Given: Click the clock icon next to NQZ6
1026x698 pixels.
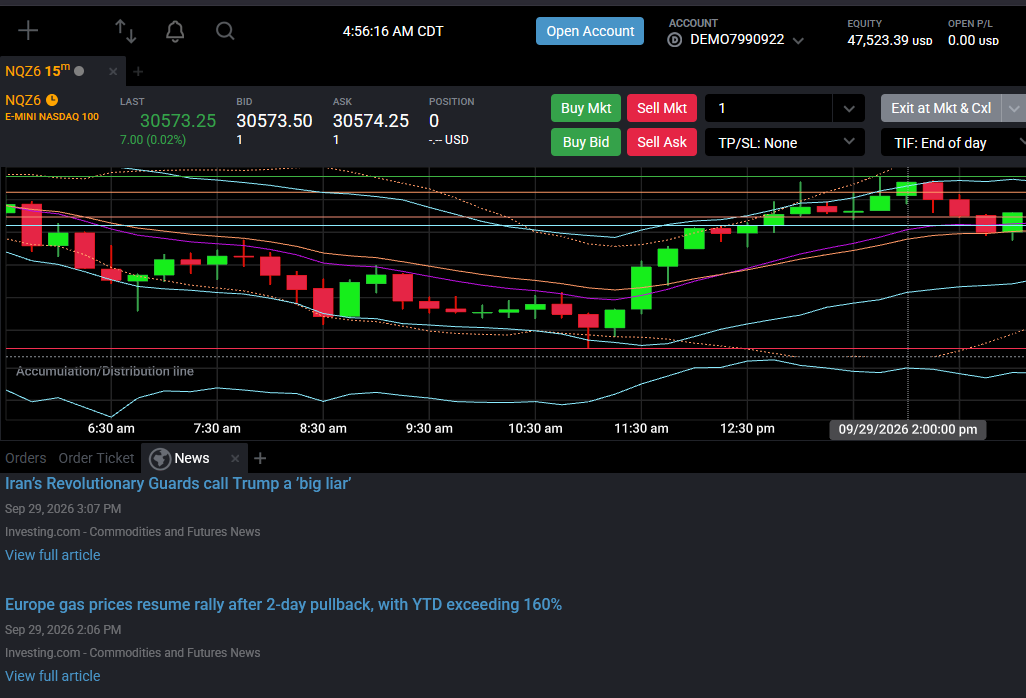Looking at the screenshot, I should [52, 100].
